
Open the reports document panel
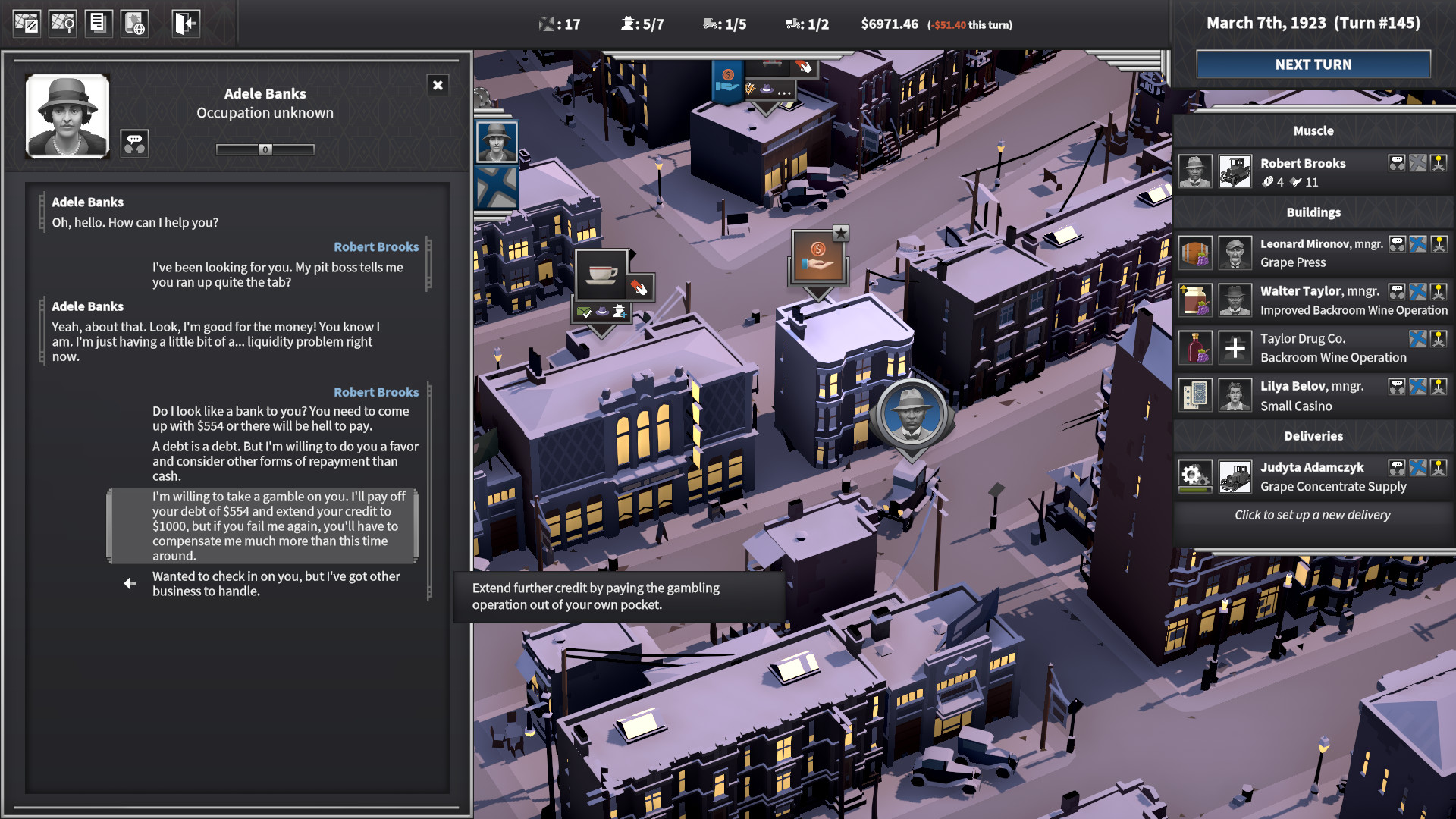tap(99, 23)
